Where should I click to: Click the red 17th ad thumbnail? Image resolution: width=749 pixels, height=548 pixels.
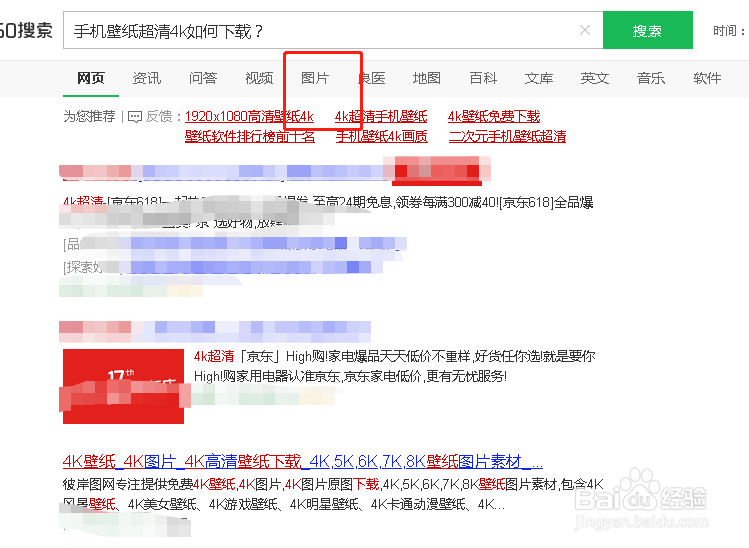[x=123, y=386]
